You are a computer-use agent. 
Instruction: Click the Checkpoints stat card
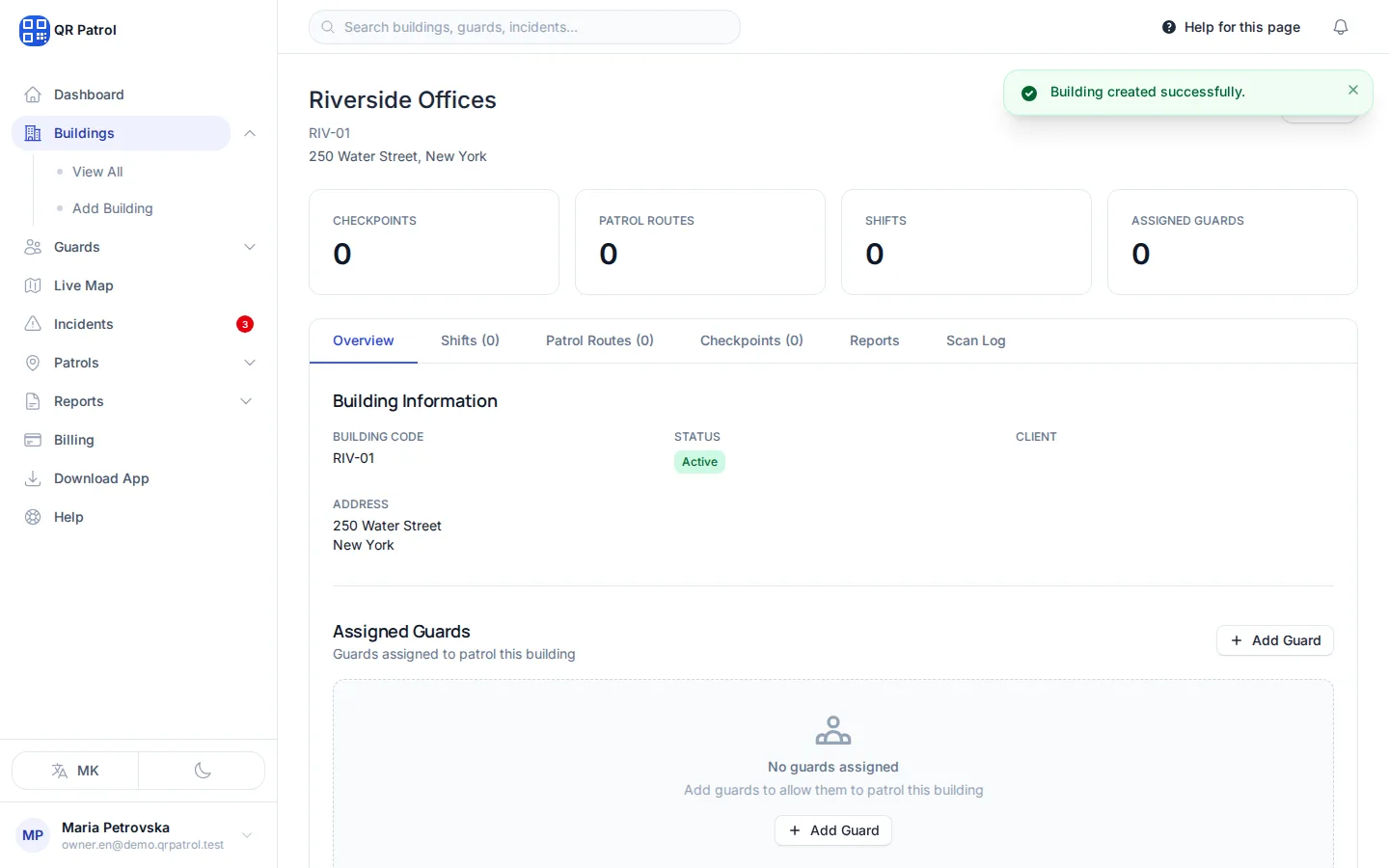[434, 242]
